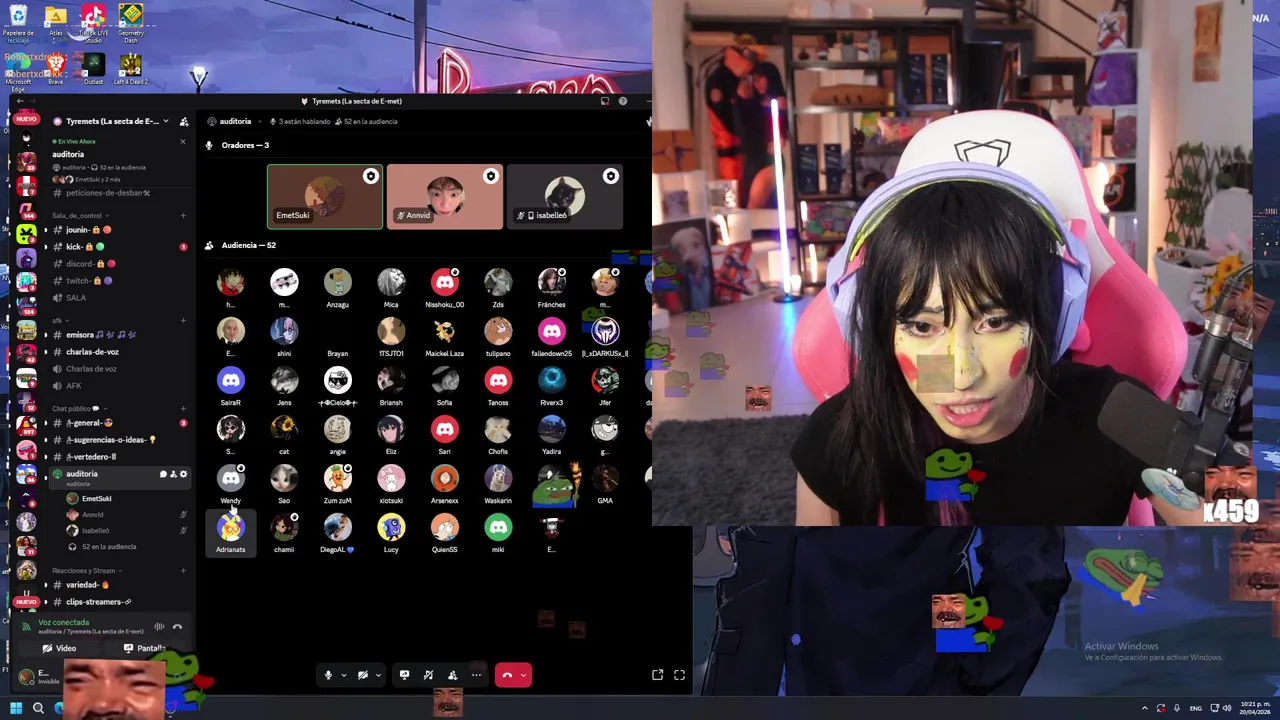
Task: Click audience member Maickel Laza avatar
Action: pos(445,332)
